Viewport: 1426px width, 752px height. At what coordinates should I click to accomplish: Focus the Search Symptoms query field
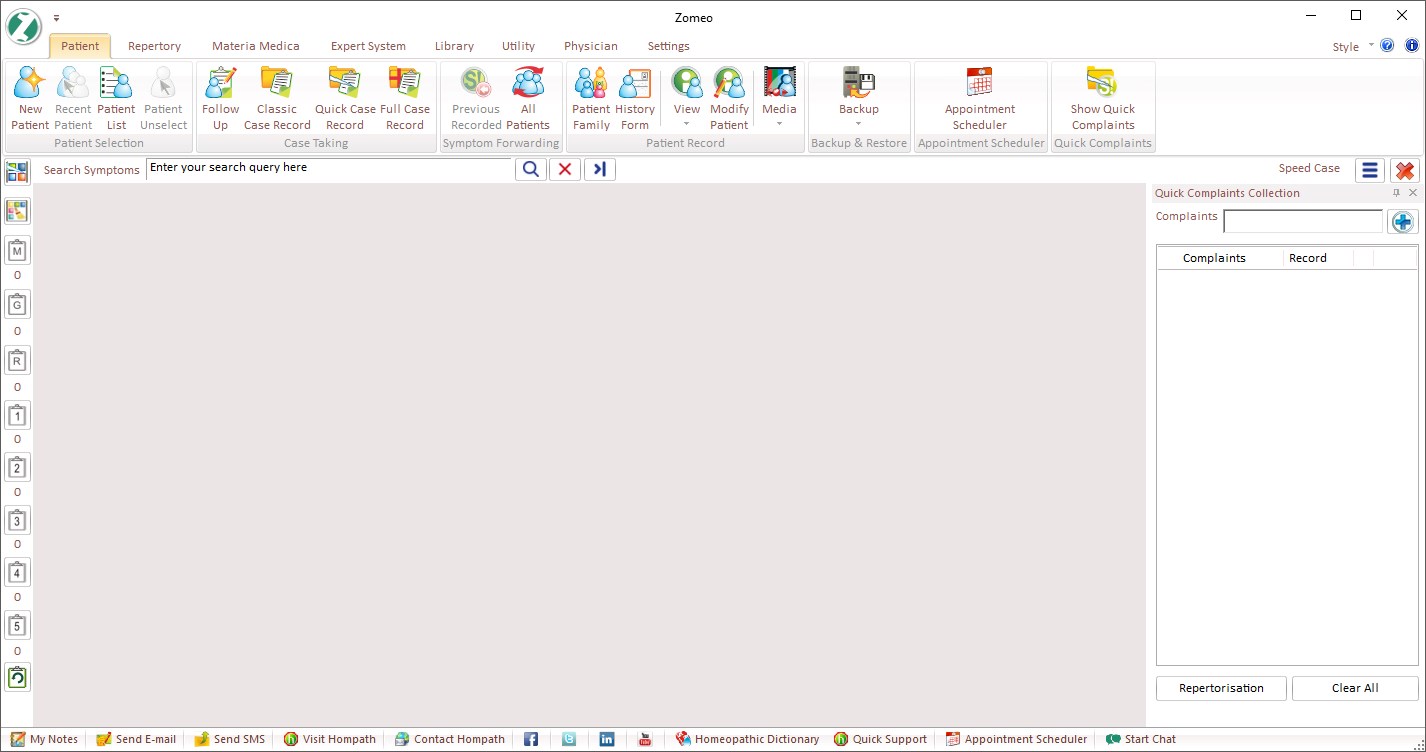(329, 168)
